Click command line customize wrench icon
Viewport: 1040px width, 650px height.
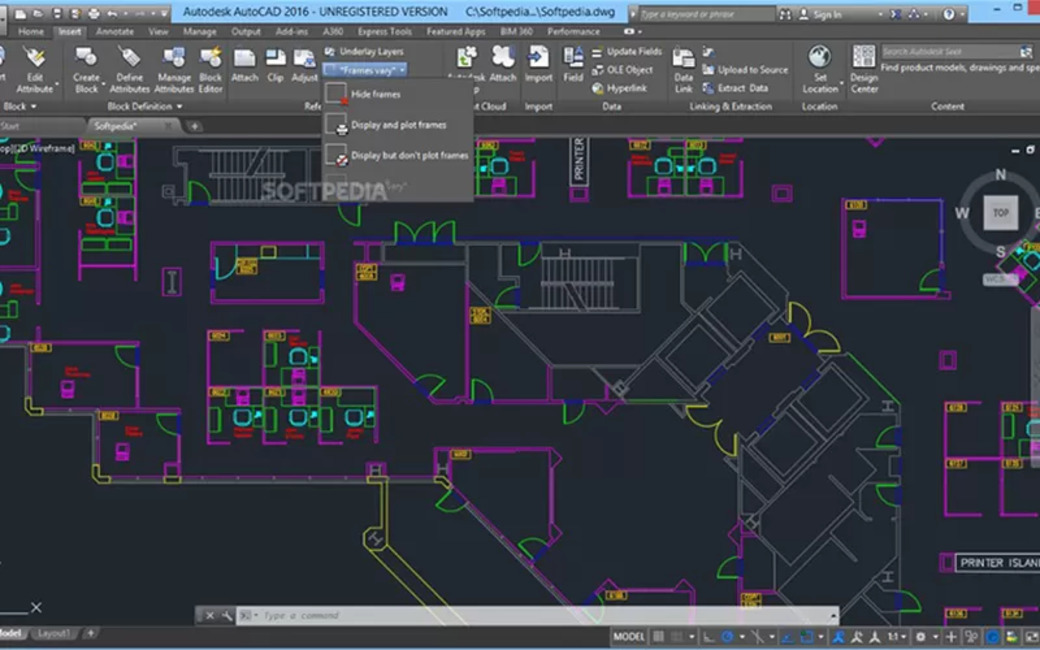click(227, 616)
